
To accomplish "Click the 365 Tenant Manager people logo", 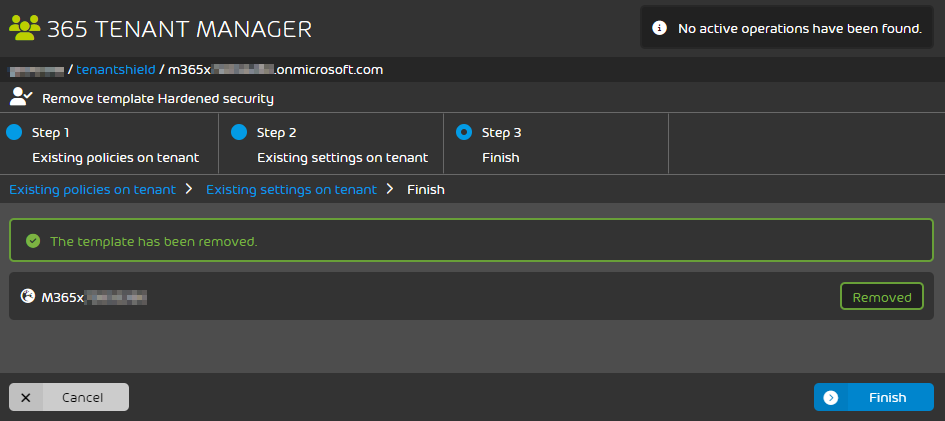I will 25,28.
